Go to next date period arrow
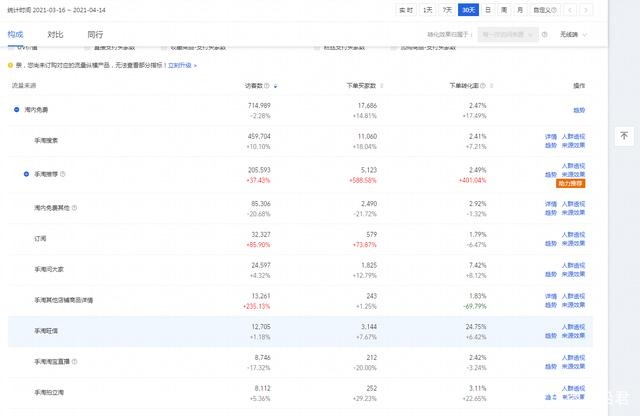The width and height of the screenshot is (640, 416). point(586,10)
